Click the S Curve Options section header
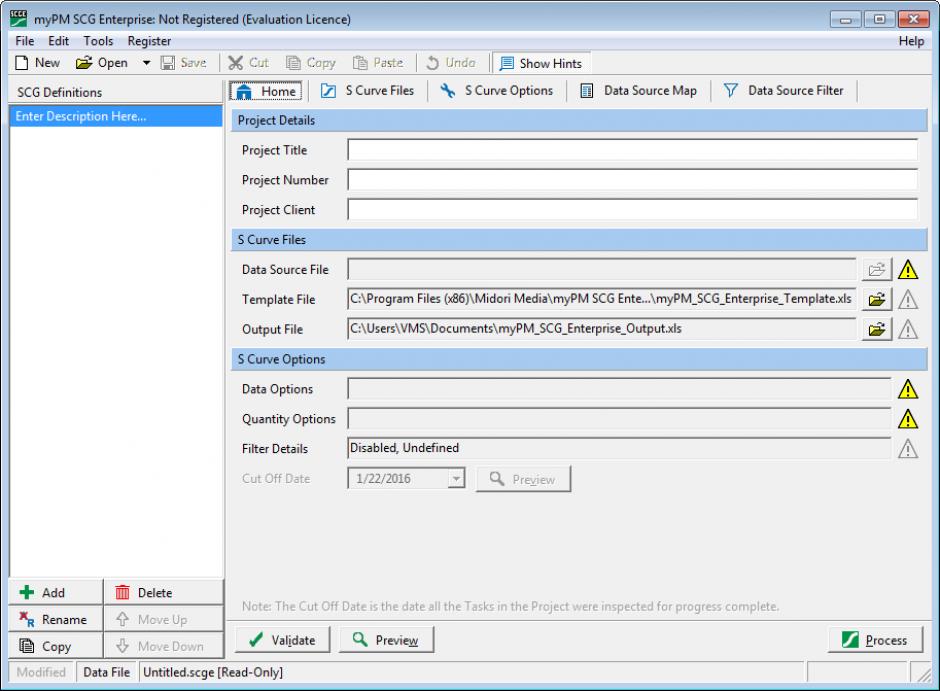 point(579,359)
